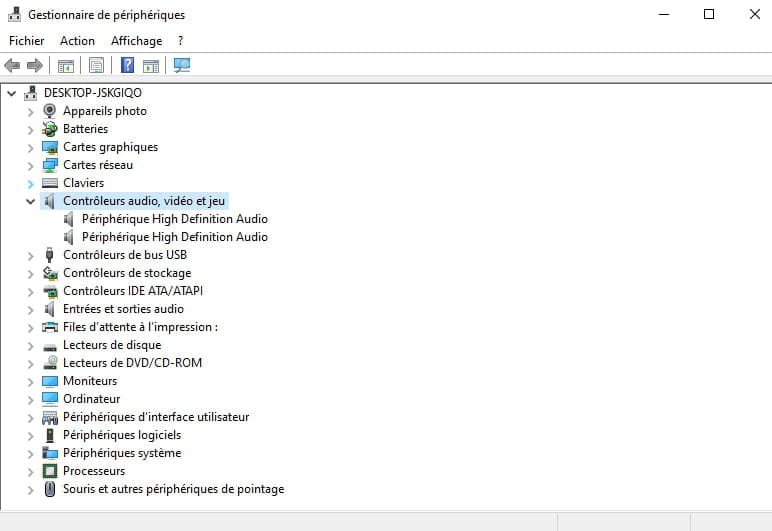772x531 pixels.
Task: Open the Properties toolbar icon
Action: click(x=96, y=65)
